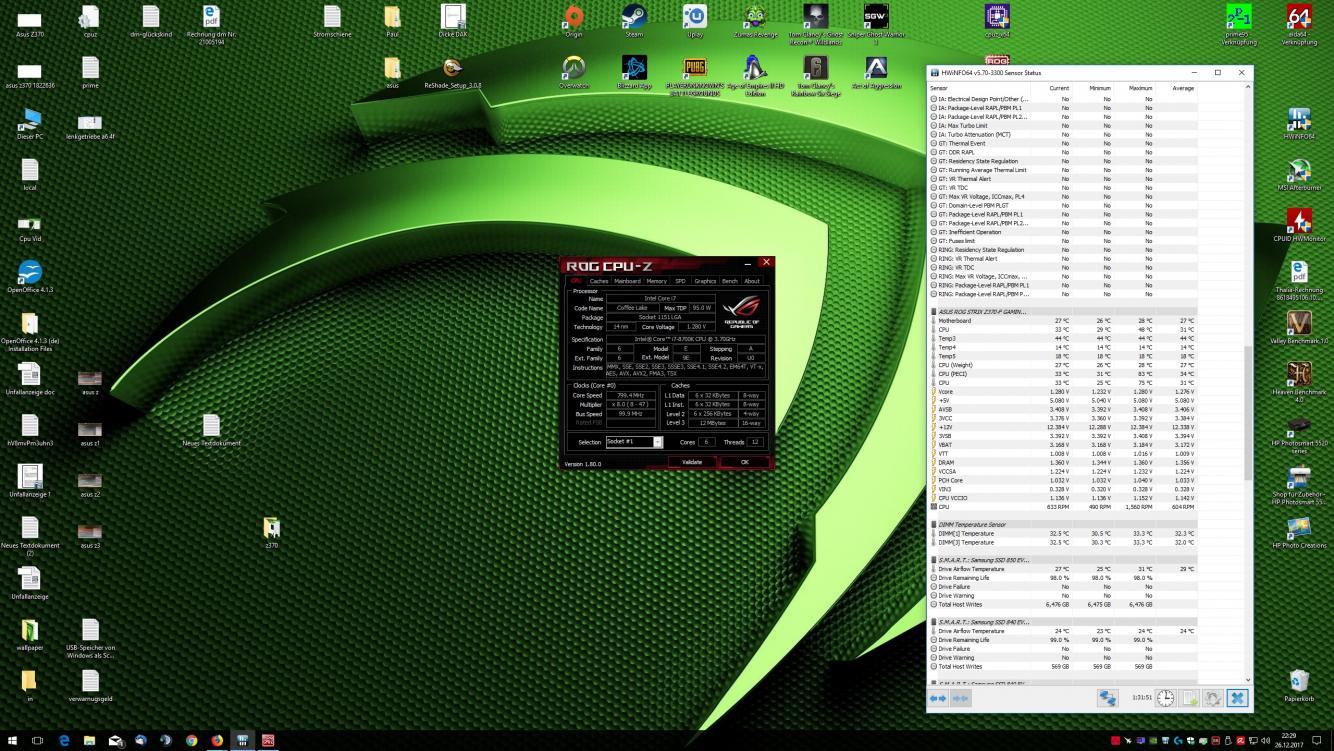Open Tom Clancy's Rainbow Six Siege shortcut
The image size is (1334, 751).
[x=815, y=75]
